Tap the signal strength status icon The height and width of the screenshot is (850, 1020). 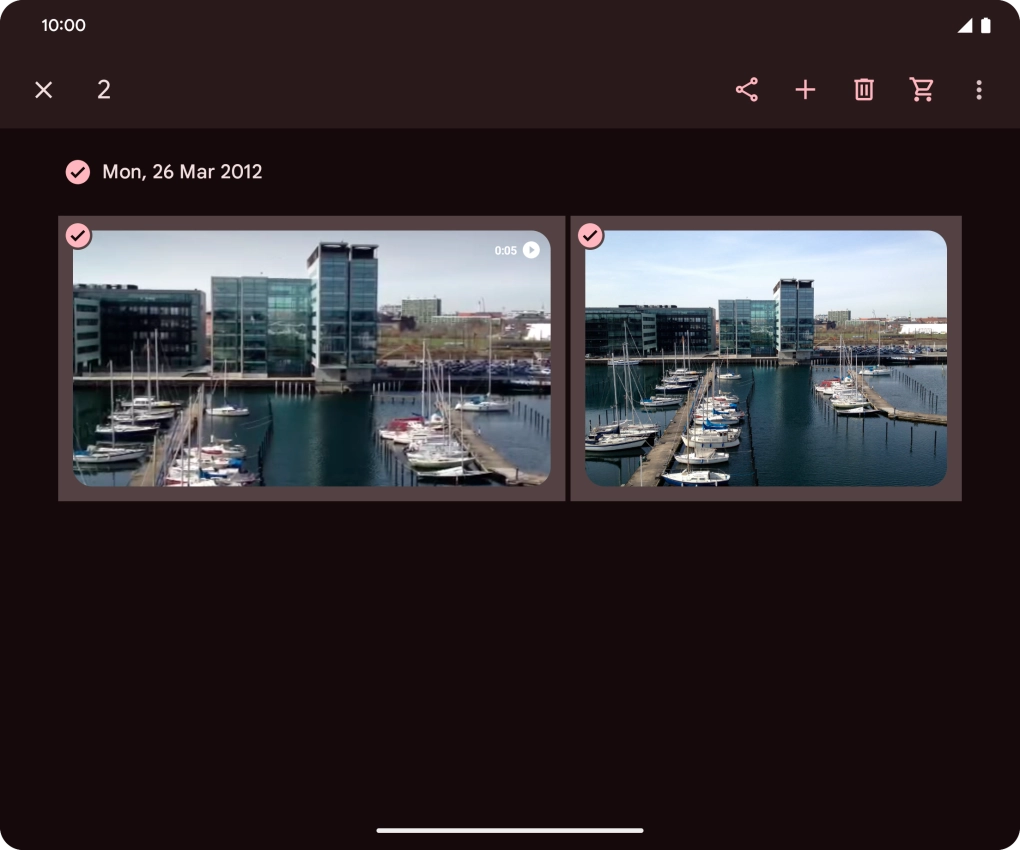(964, 26)
